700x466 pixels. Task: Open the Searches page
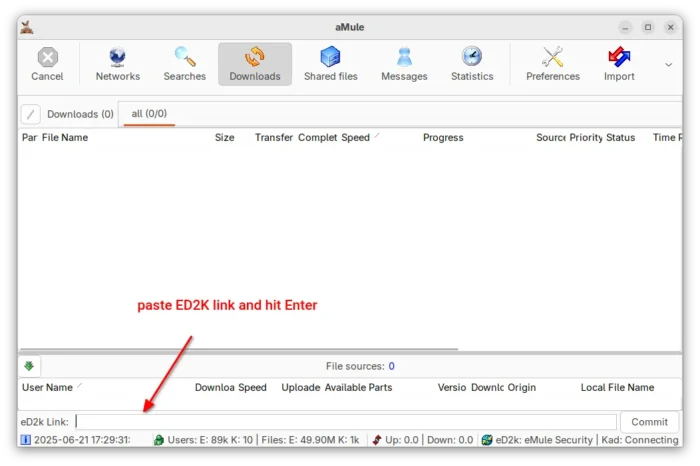coord(184,64)
